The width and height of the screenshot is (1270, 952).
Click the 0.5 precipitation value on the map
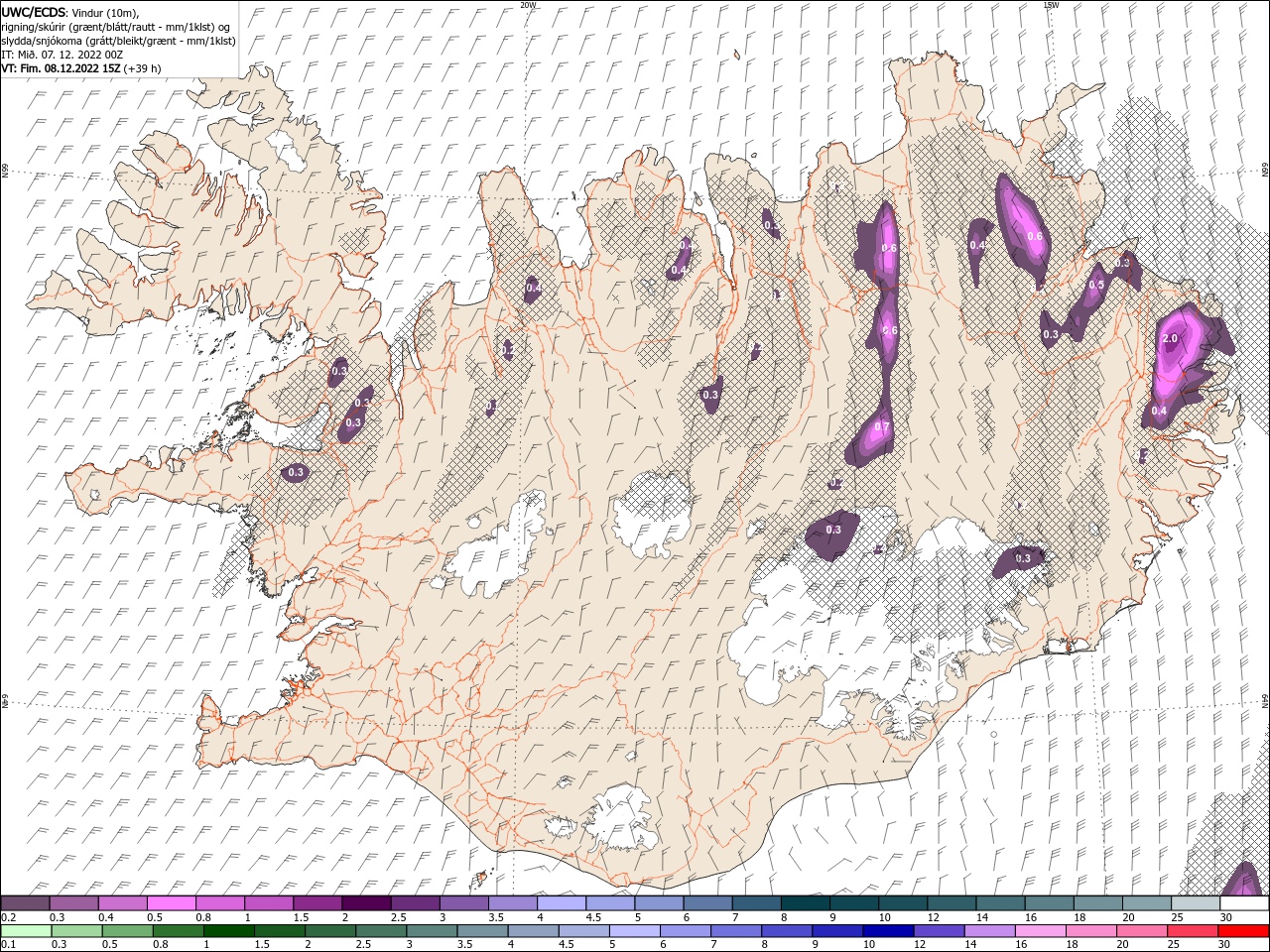click(x=1096, y=285)
